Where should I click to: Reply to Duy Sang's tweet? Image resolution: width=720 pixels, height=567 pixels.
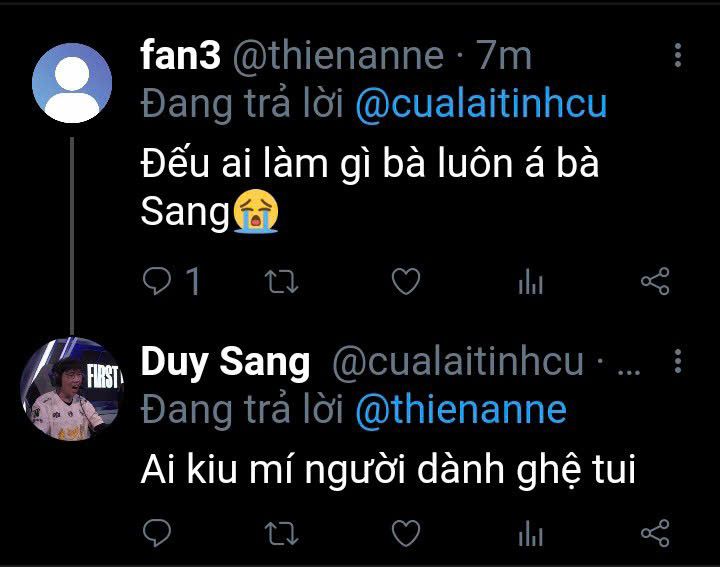click(157, 533)
